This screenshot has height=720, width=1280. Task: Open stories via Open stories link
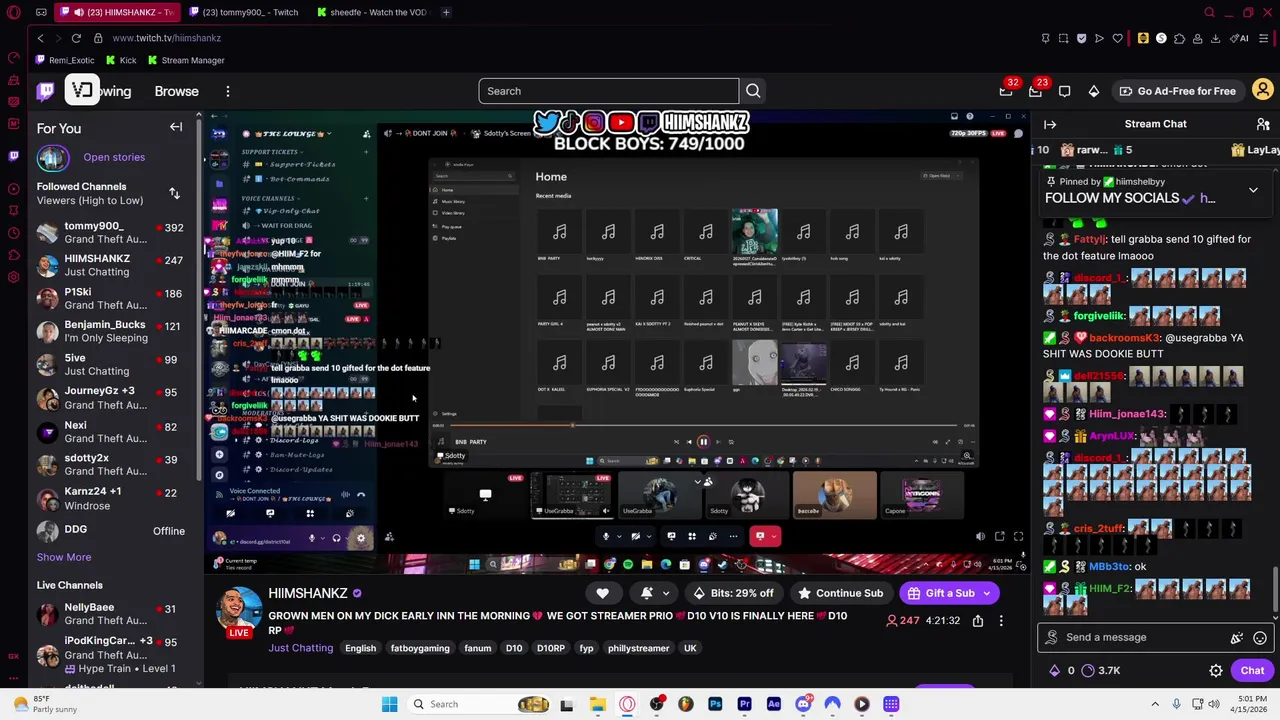coord(114,157)
